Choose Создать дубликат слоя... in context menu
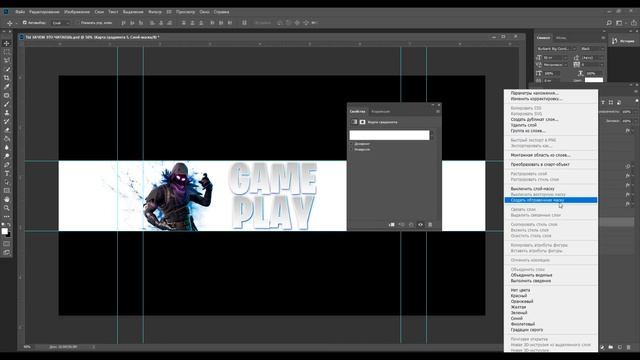The image size is (640, 360). (534, 120)
